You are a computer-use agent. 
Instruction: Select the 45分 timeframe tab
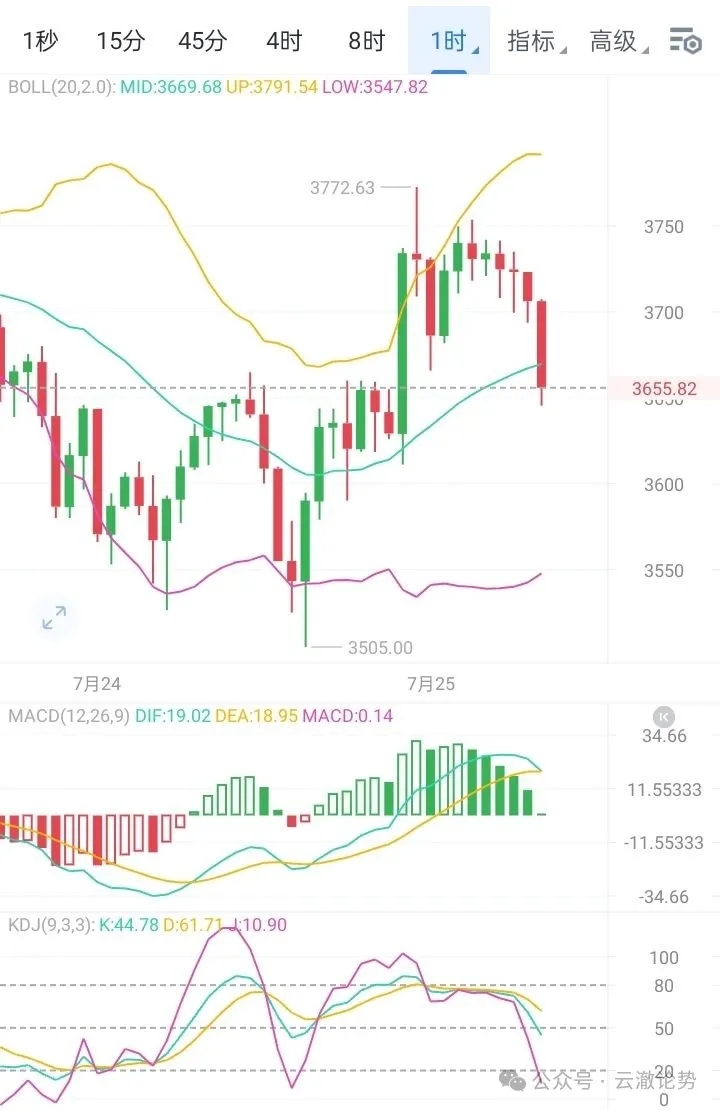pyautogui.click(x=202, y=43)
